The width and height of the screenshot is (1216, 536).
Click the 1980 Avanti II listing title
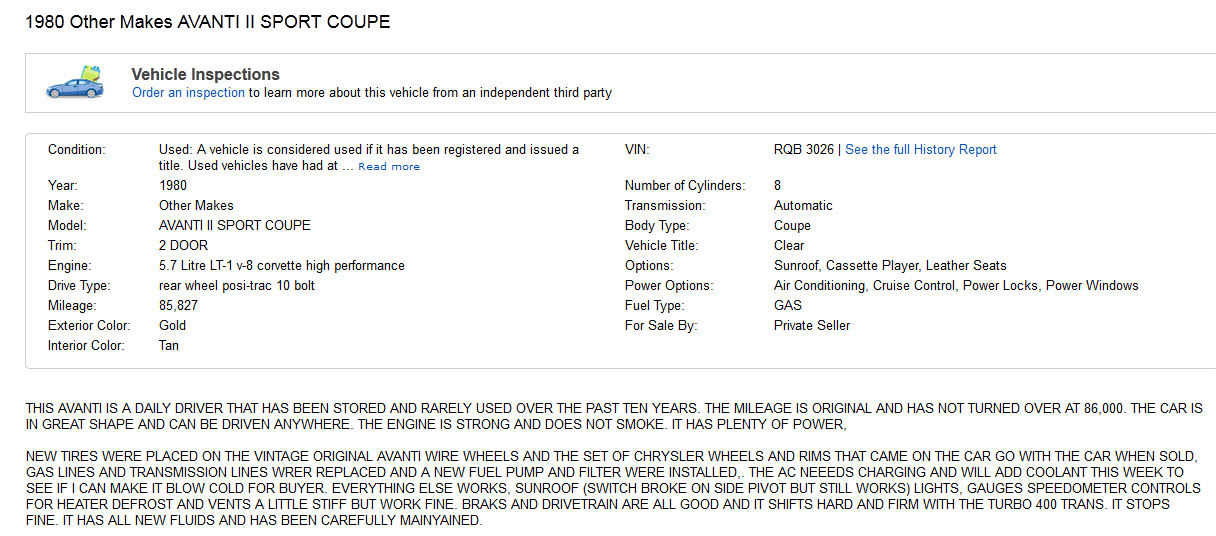coord(208,21)
